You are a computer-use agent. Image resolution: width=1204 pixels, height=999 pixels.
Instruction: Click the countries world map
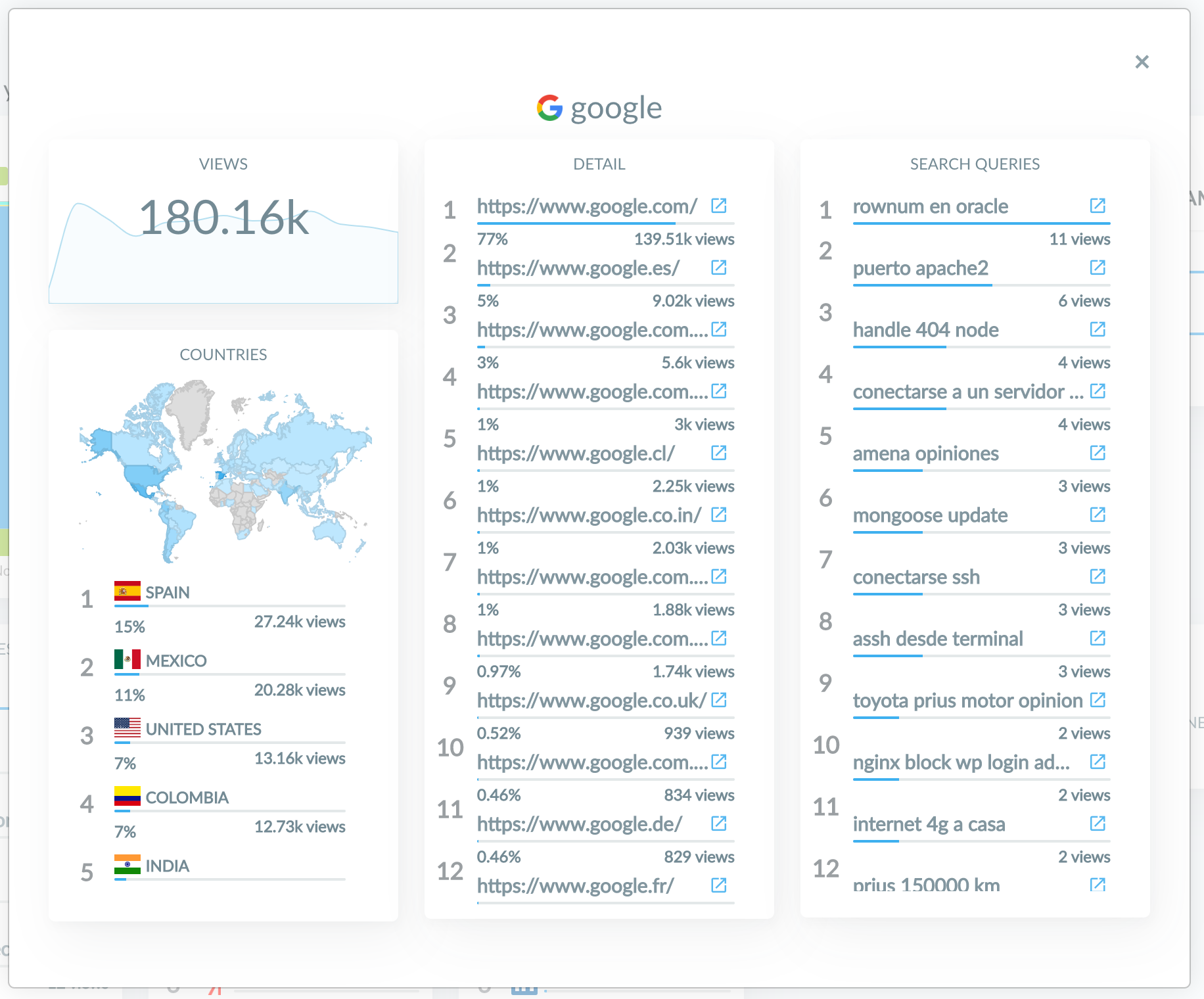pos(225,472)
